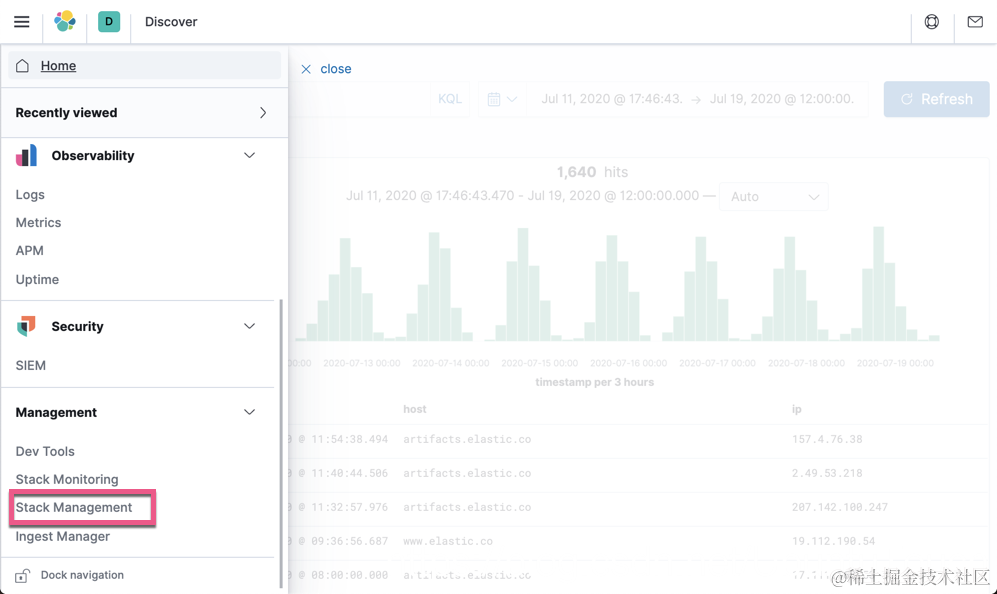This screenshot has height=594, width=997.
Task: Collapse the Observability section chevron
Action: coord(249,156)
